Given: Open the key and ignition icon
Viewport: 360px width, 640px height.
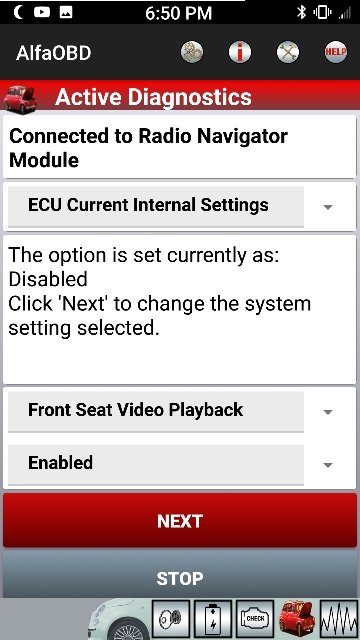Looking at the screenshot, I should [x=171, y=619].
